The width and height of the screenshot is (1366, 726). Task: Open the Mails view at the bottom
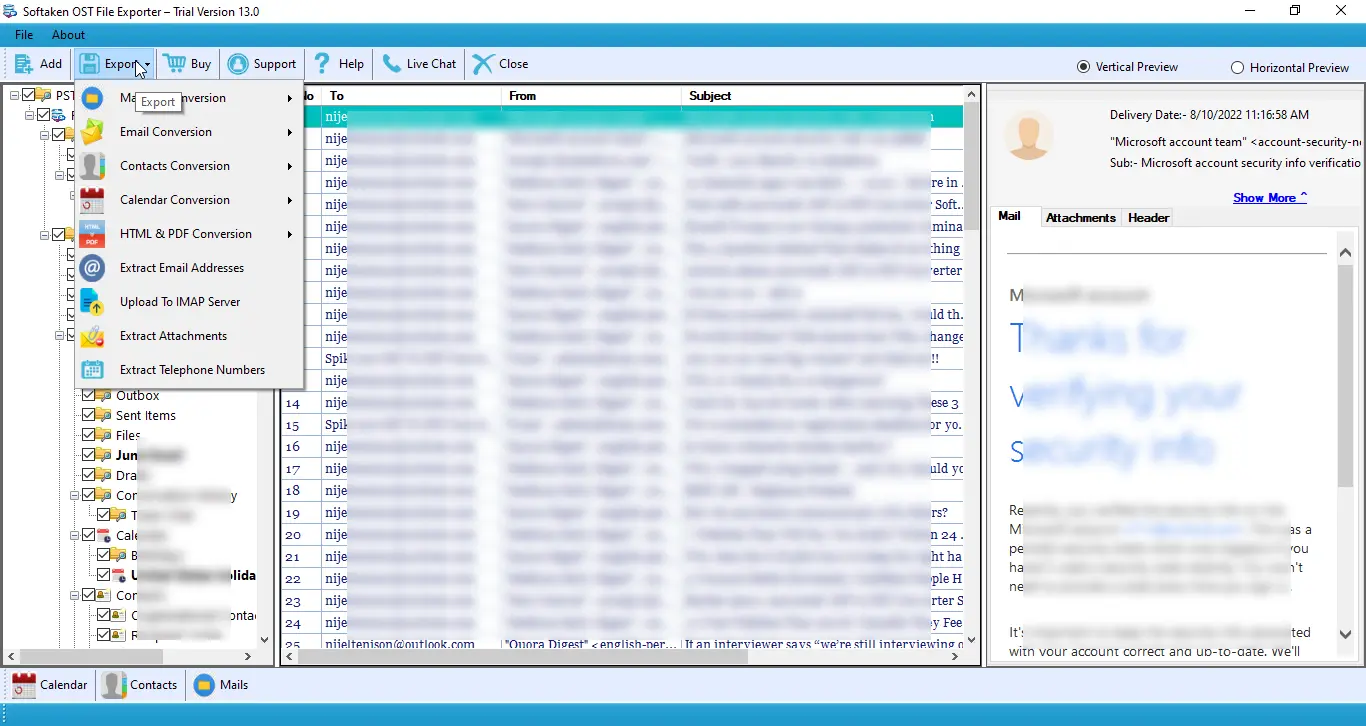point(221,685)
